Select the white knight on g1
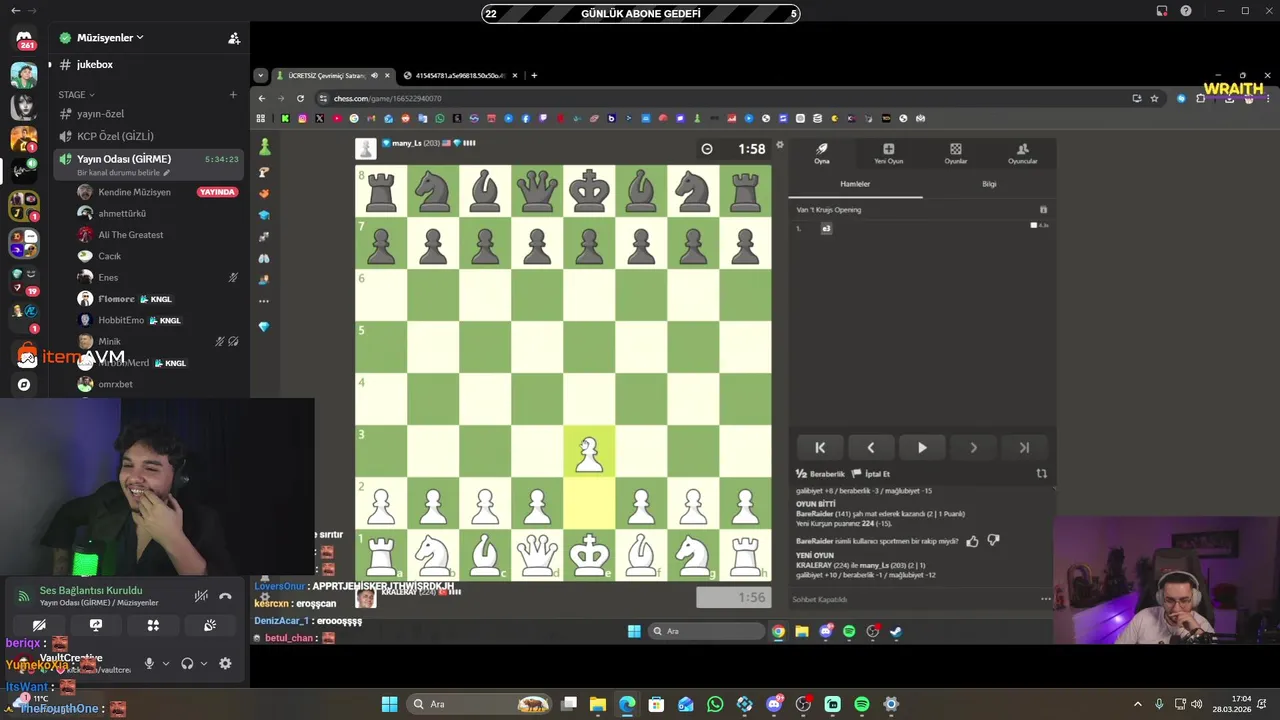This screenshot has width=1280, height=720. point(693,555)
